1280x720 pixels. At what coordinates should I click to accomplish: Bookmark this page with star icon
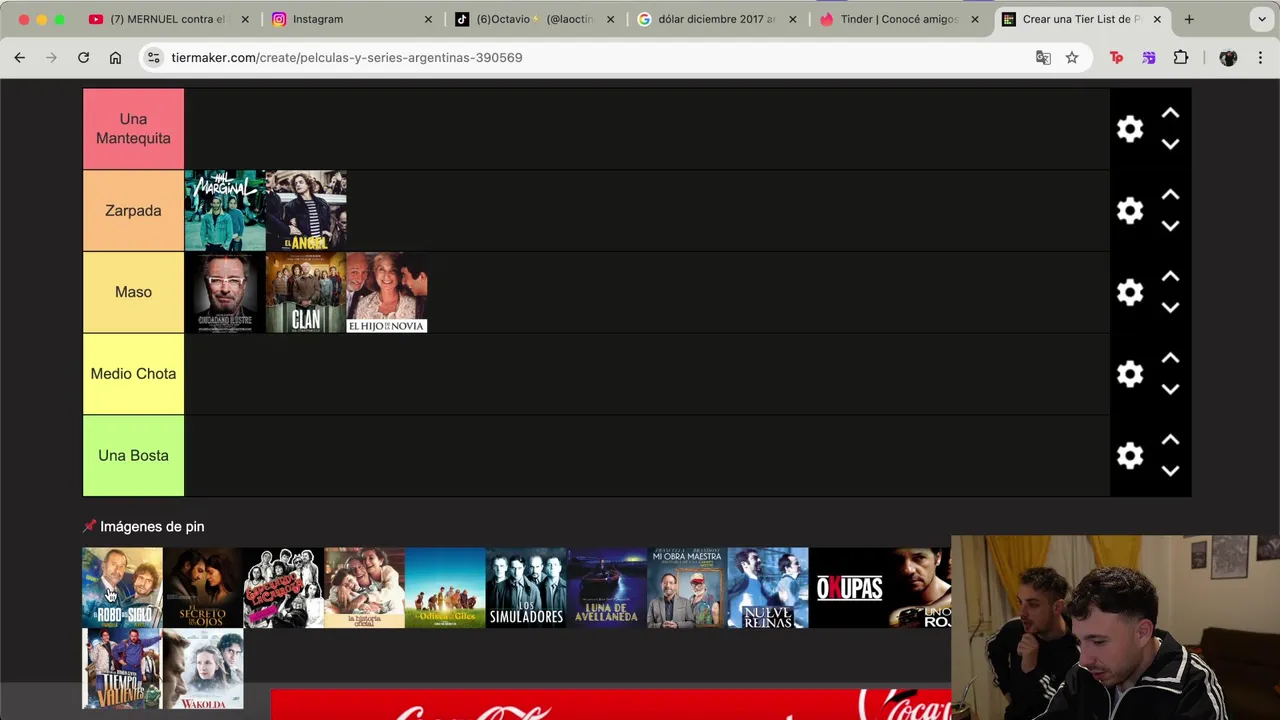coord(1072,58)
